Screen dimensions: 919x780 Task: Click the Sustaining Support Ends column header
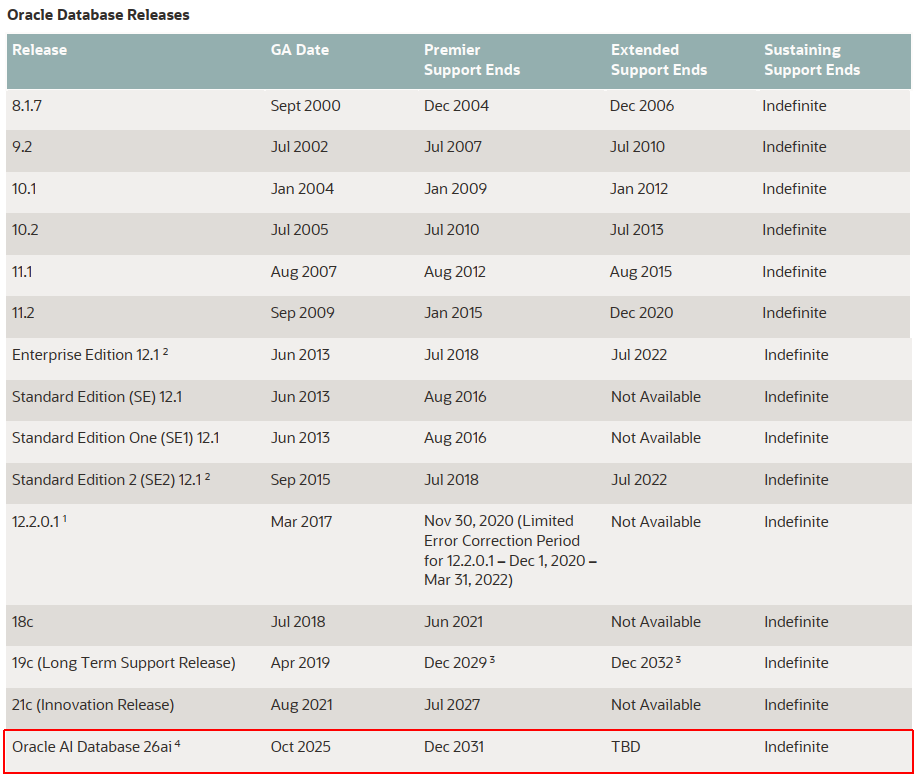811,60
